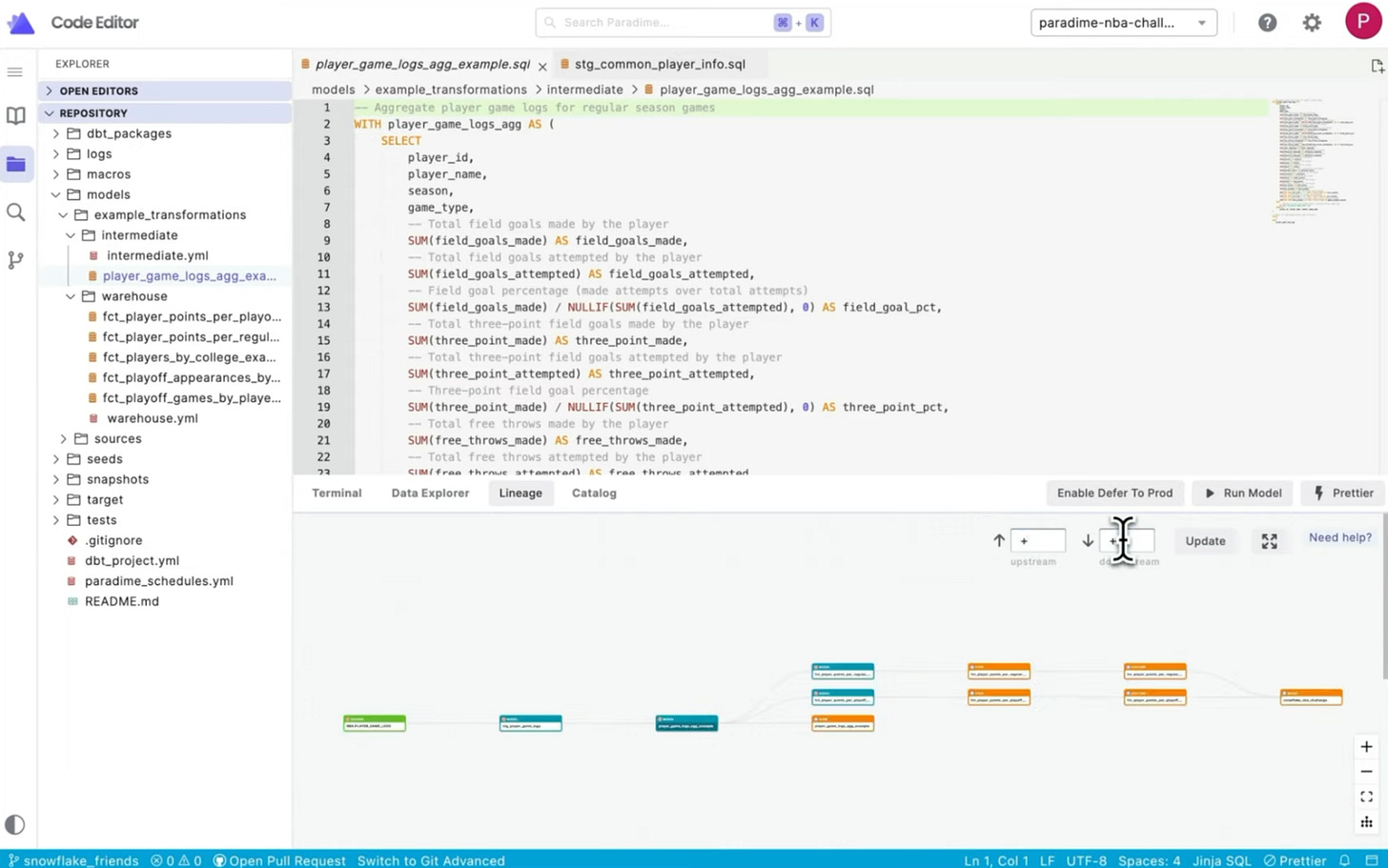
Task: Open the git branch source control icon
Action: tap(15, 259)
